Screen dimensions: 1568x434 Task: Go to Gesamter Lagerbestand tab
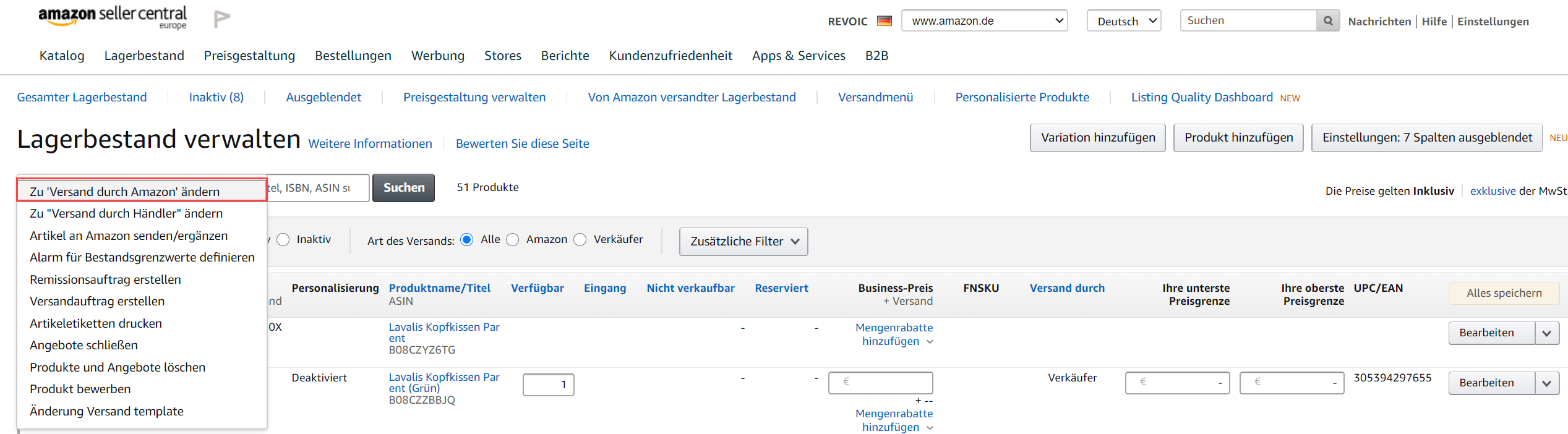[x=82, y=97]
